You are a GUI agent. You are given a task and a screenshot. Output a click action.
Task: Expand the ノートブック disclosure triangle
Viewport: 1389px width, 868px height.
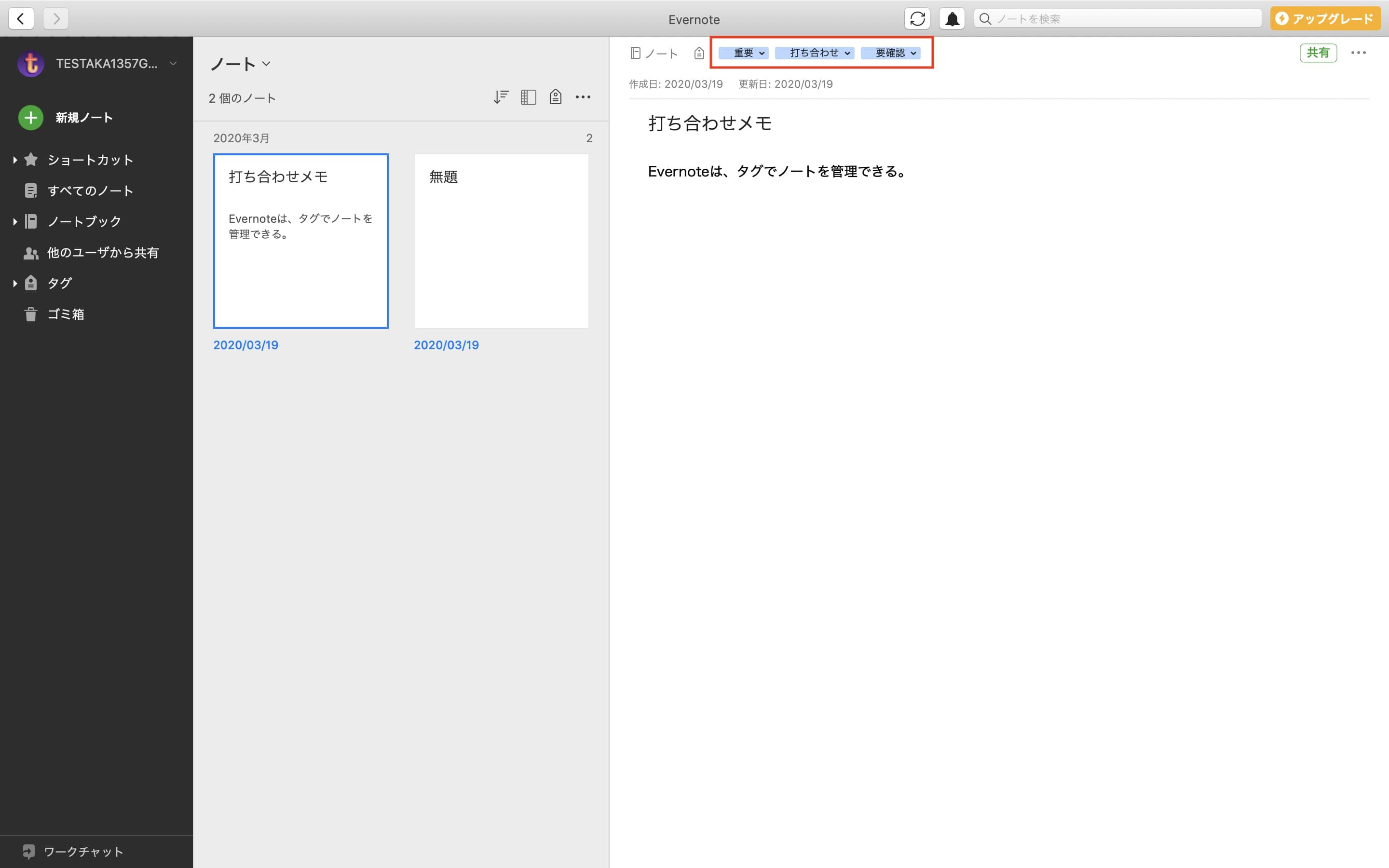[15, 222]
